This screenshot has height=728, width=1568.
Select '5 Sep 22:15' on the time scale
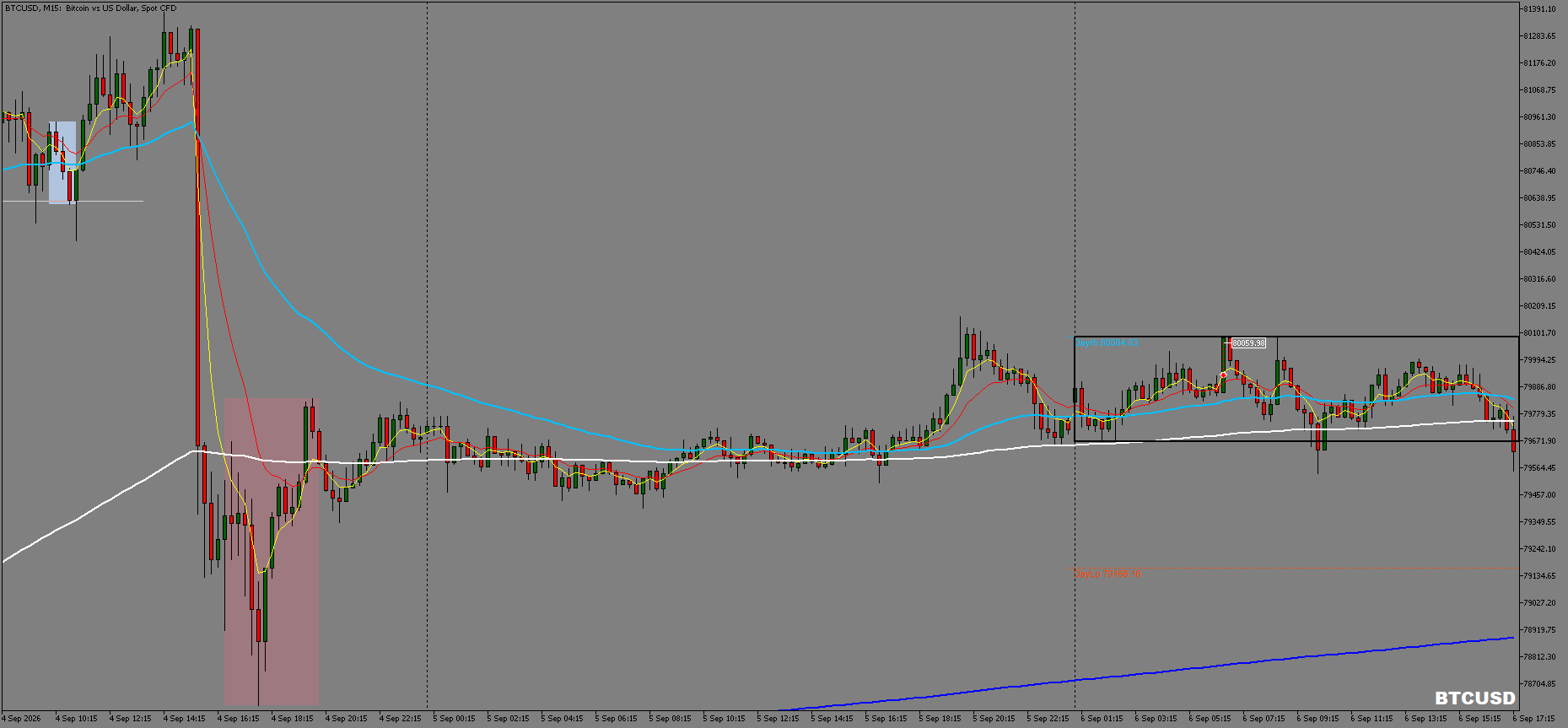coord(1048,719)
